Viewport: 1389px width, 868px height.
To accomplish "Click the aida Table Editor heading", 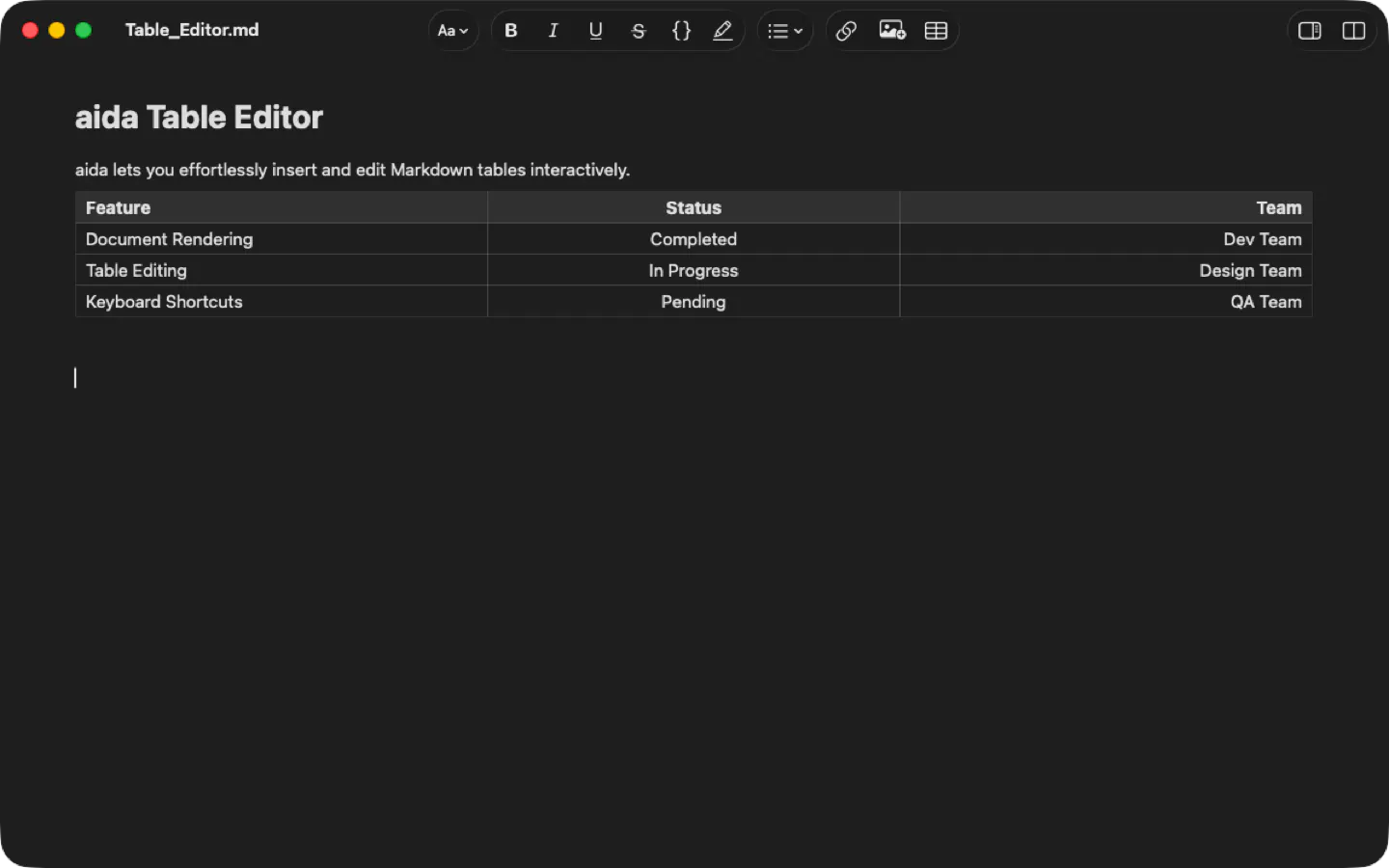I will pyautogui.click(x=199, y=118).
